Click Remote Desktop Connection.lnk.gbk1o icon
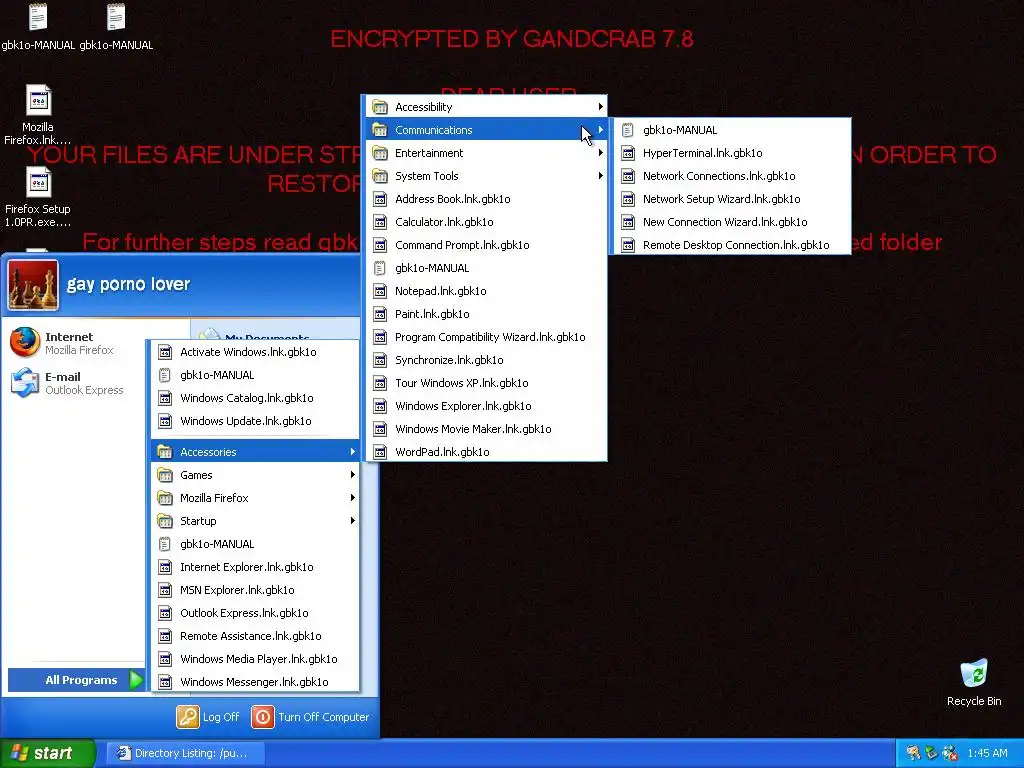 628,245
